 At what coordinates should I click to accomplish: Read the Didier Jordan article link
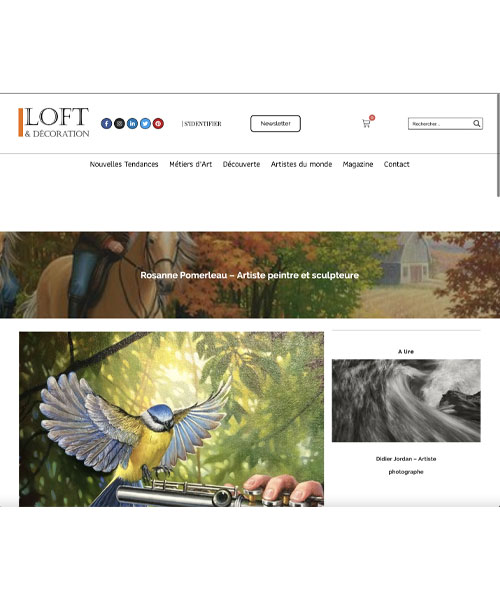406,465
